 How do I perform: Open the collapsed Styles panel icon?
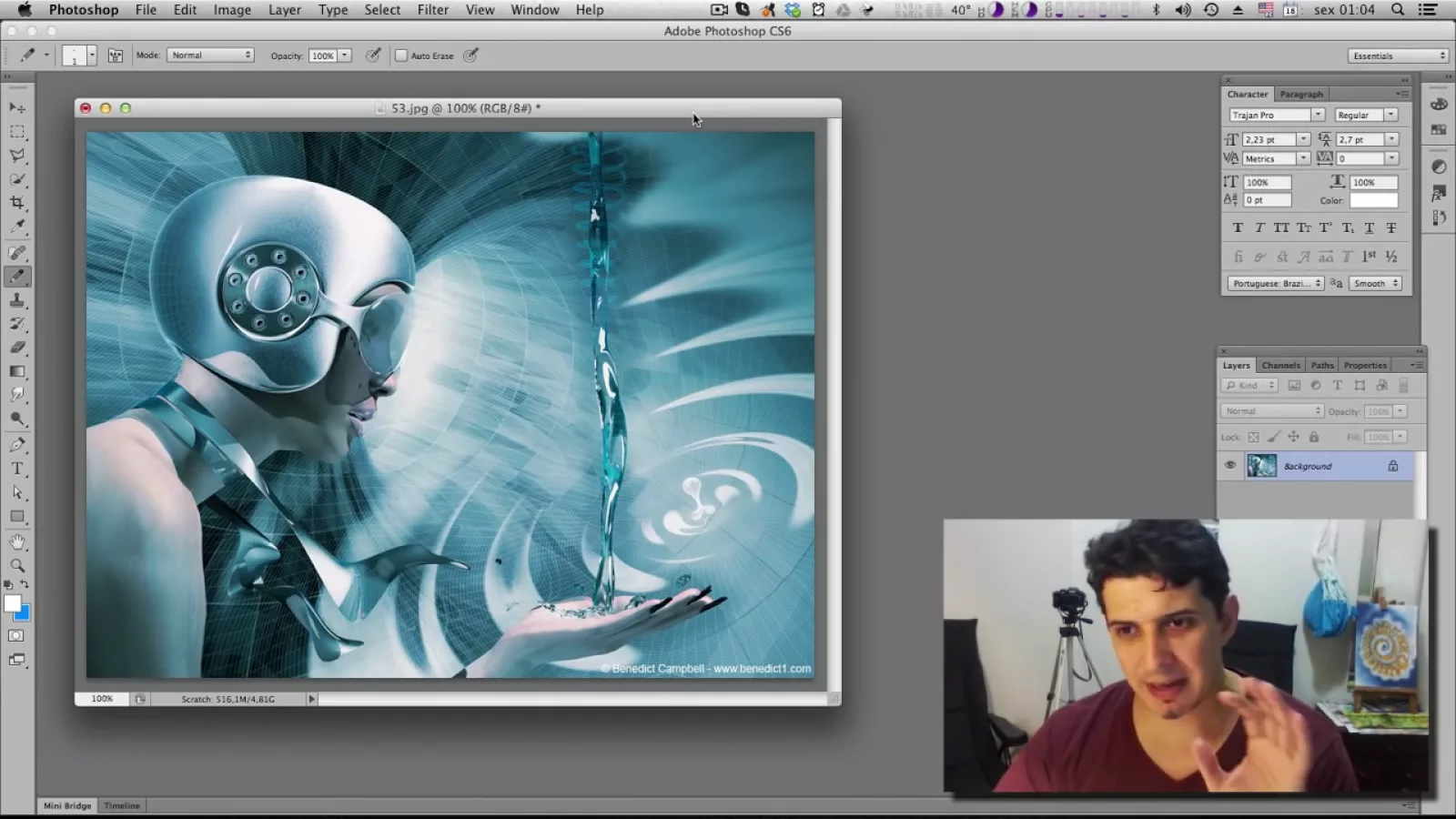pyautogui.click(x=1439, y=193)
